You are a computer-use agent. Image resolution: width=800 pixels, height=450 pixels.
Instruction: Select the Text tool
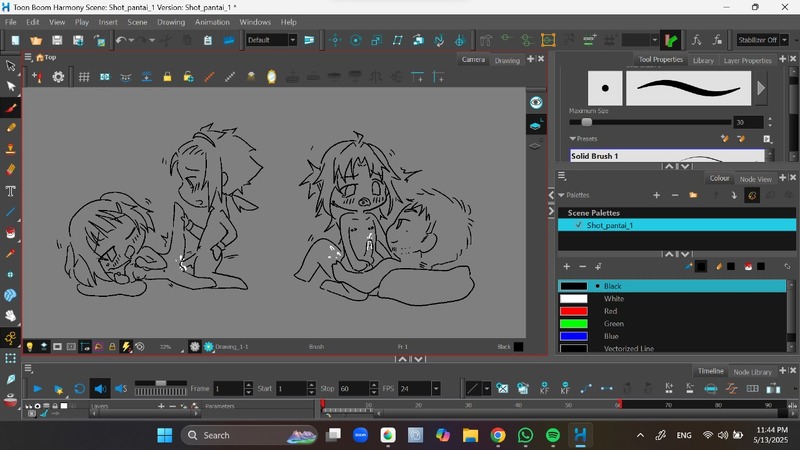click(11, 191)
